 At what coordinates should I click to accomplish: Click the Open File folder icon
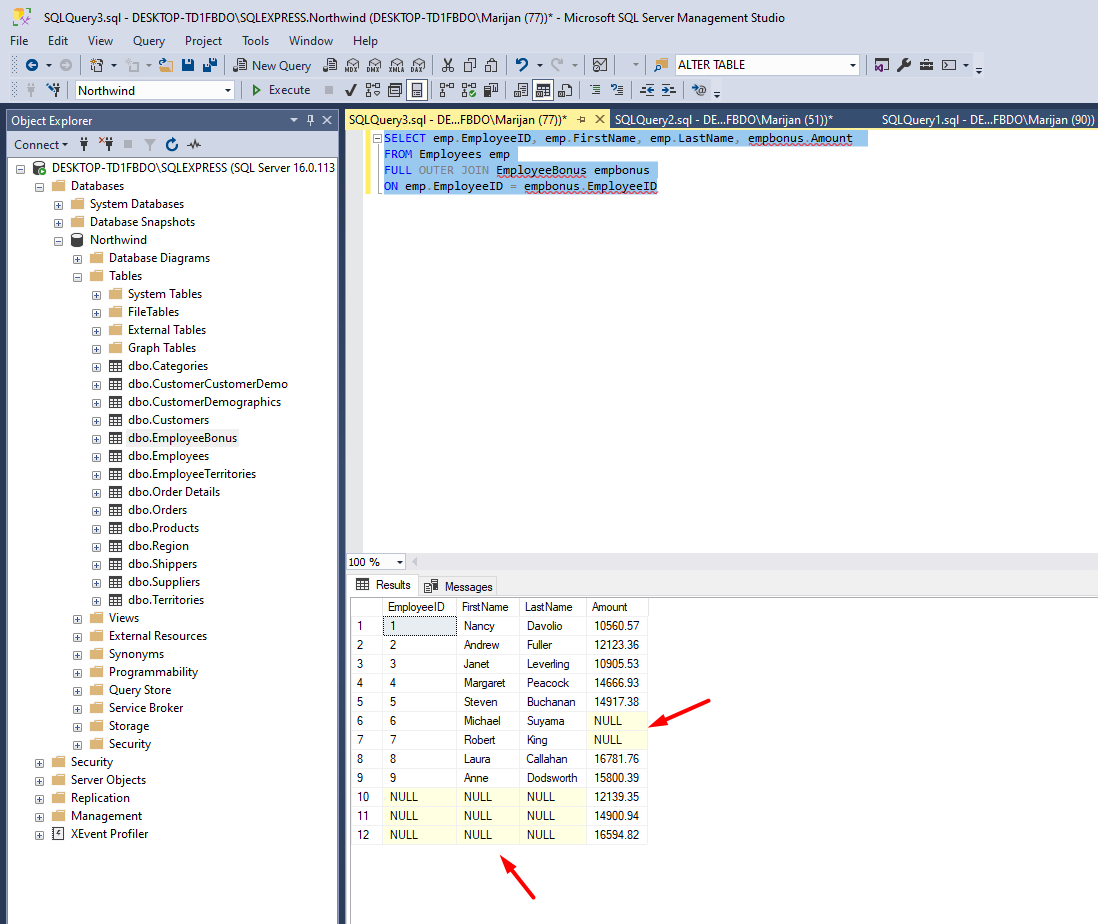pyautogui.click(x=166, y=65)
